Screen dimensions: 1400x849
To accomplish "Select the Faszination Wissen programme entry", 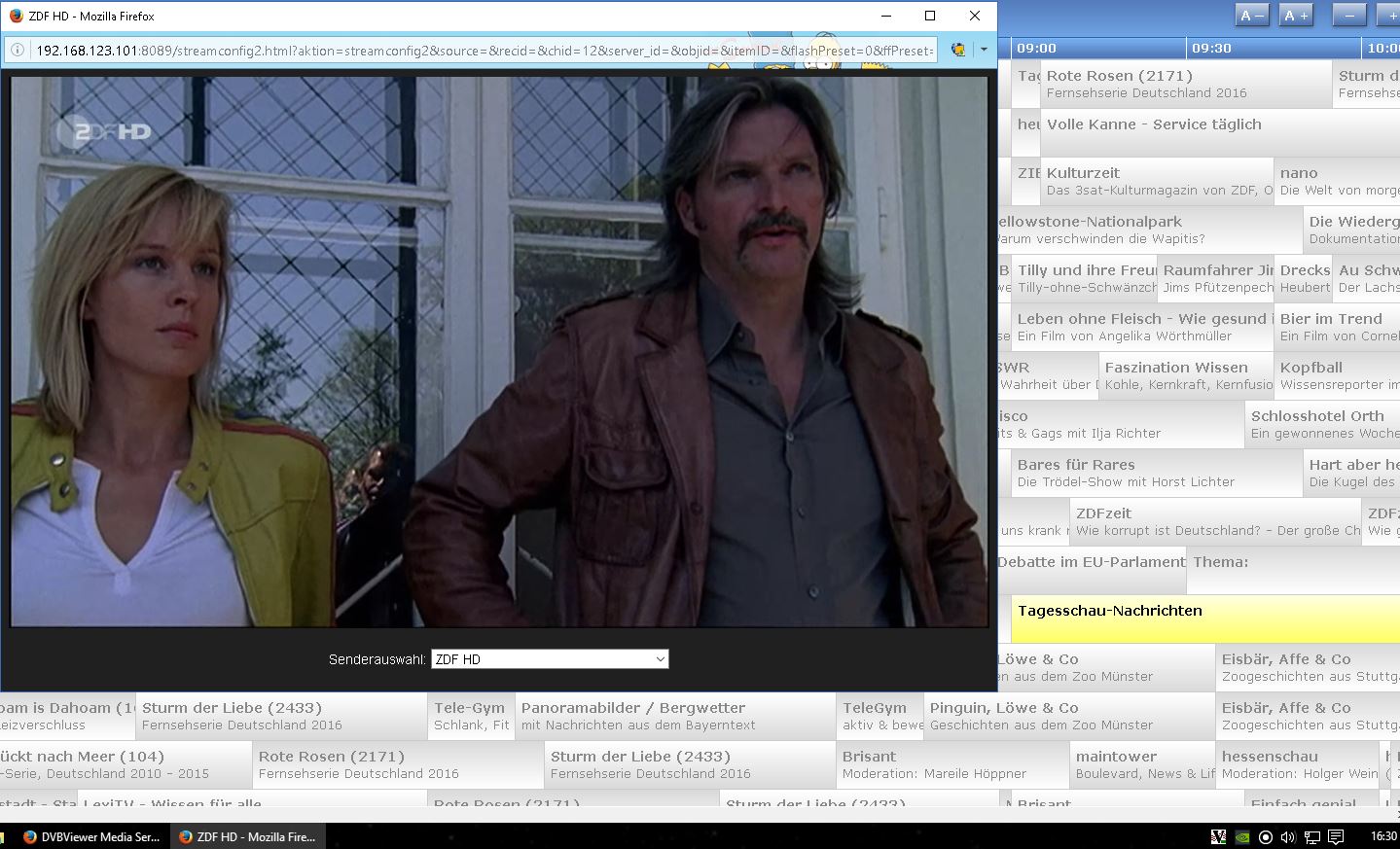I will click(x=1186, y=375).
